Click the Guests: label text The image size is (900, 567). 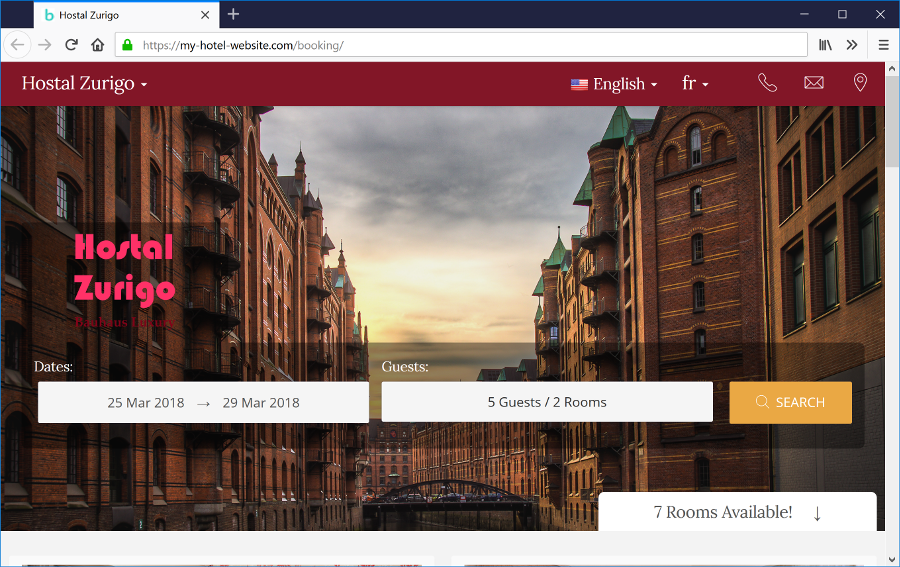(x=405, y=367)
